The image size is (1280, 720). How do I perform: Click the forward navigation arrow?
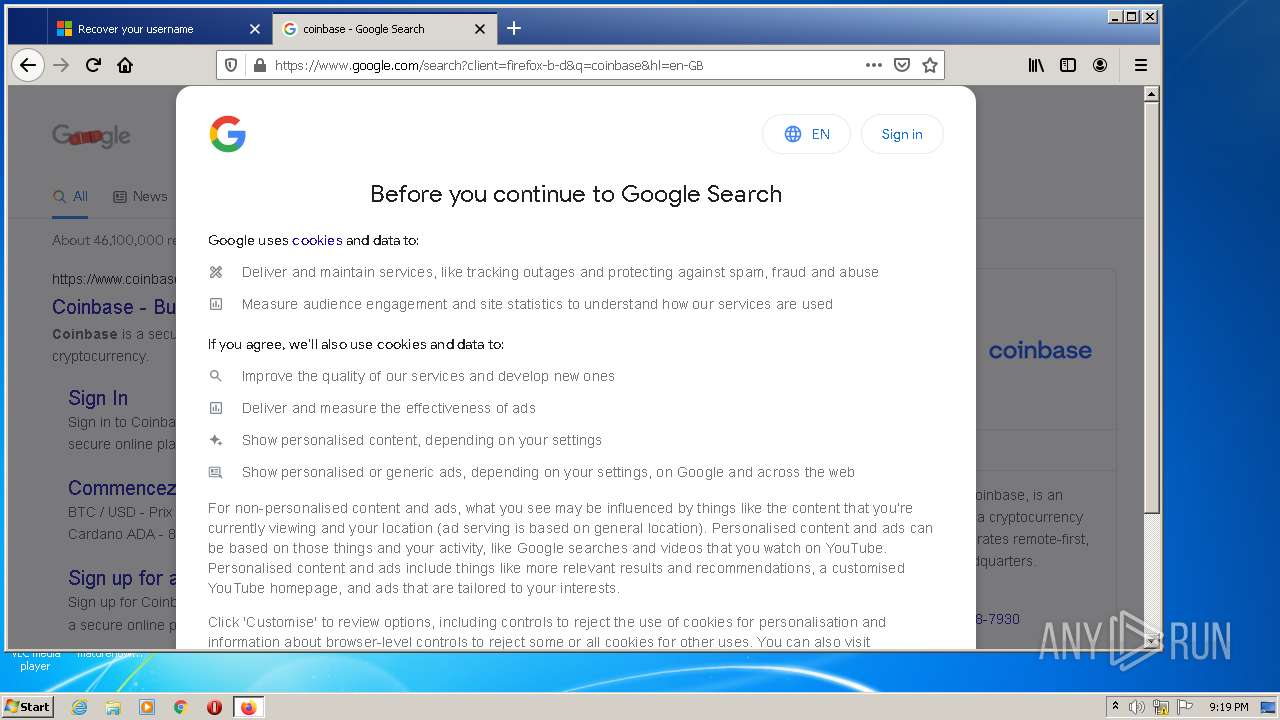[61, 65]
